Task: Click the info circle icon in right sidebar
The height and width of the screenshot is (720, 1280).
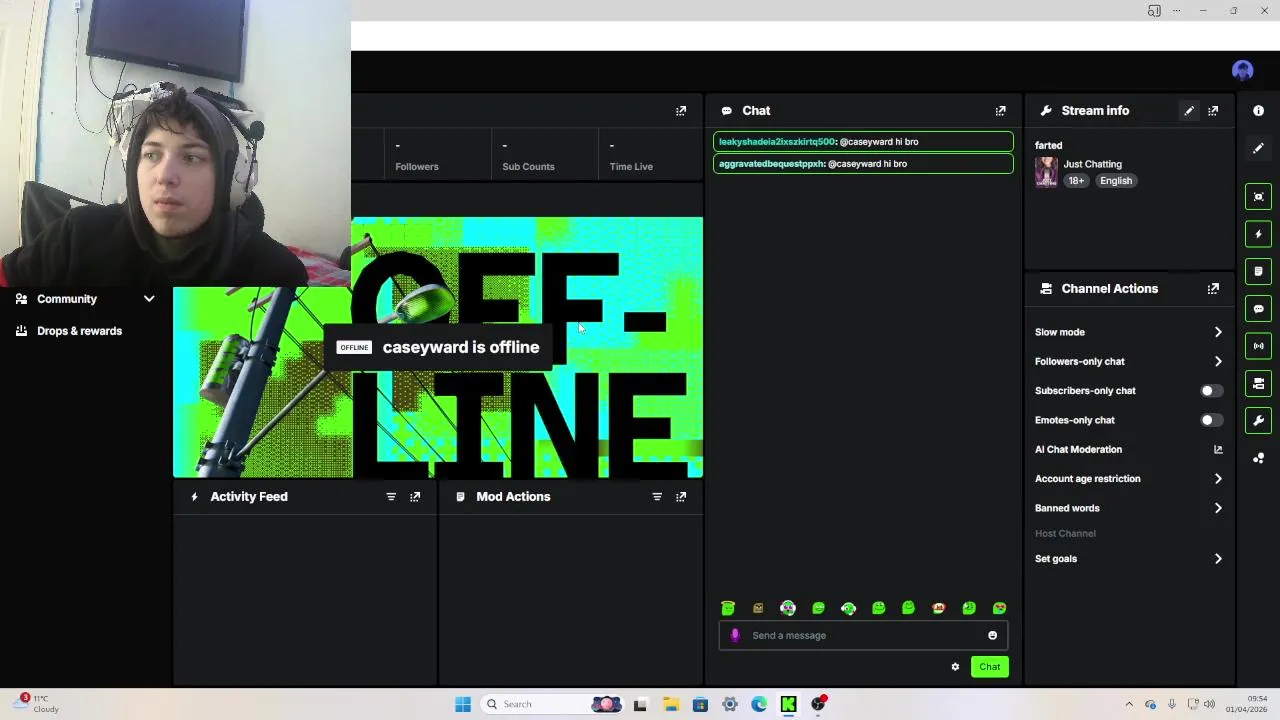Action: pyautogui.click(x=1259, y=111)
